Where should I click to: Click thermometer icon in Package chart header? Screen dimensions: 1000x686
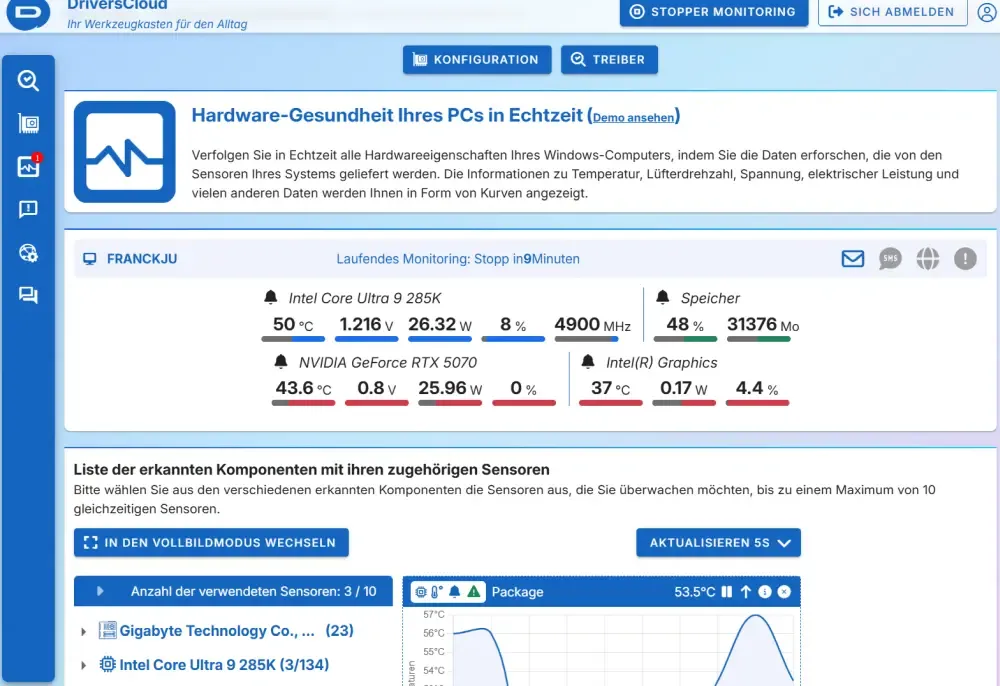[x=437, y=592]
